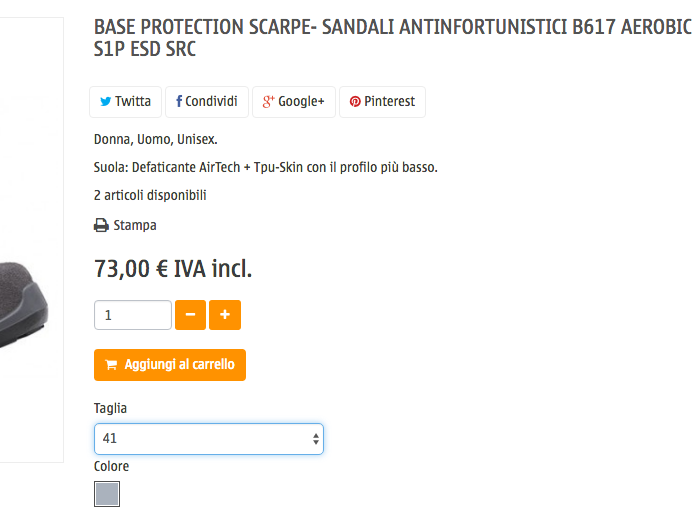Click the Google+ logo icon
699x516 pixels.
pyautogui.click(x=268, y=102)
